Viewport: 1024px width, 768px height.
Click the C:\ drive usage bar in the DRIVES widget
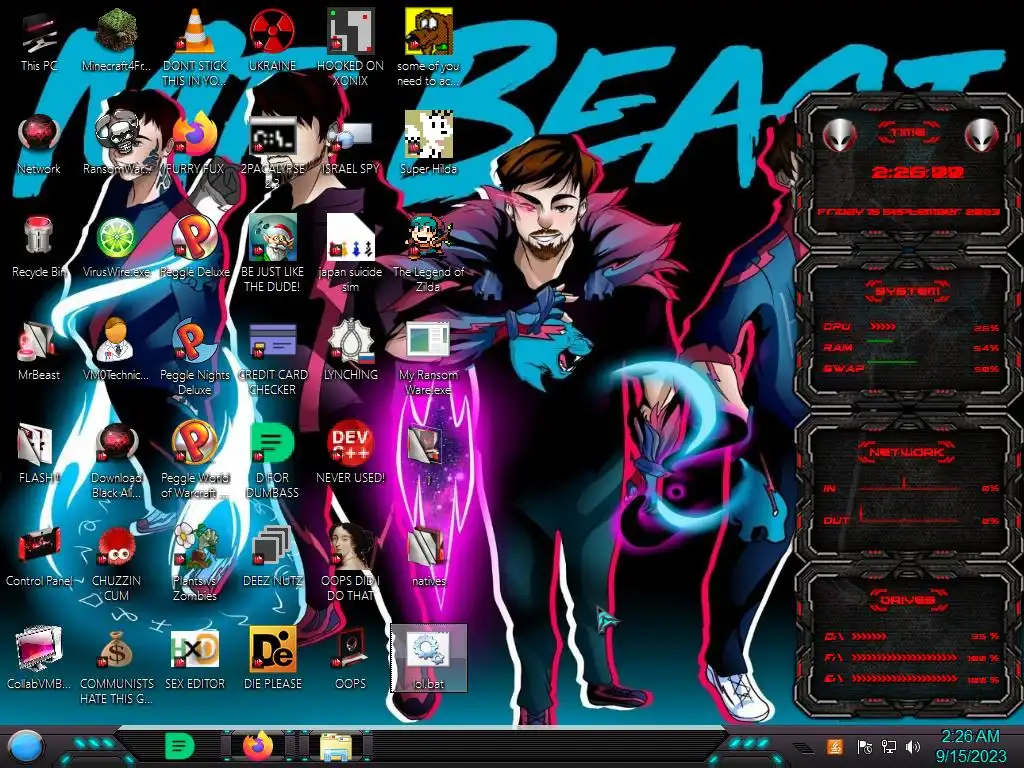[869, 636]
